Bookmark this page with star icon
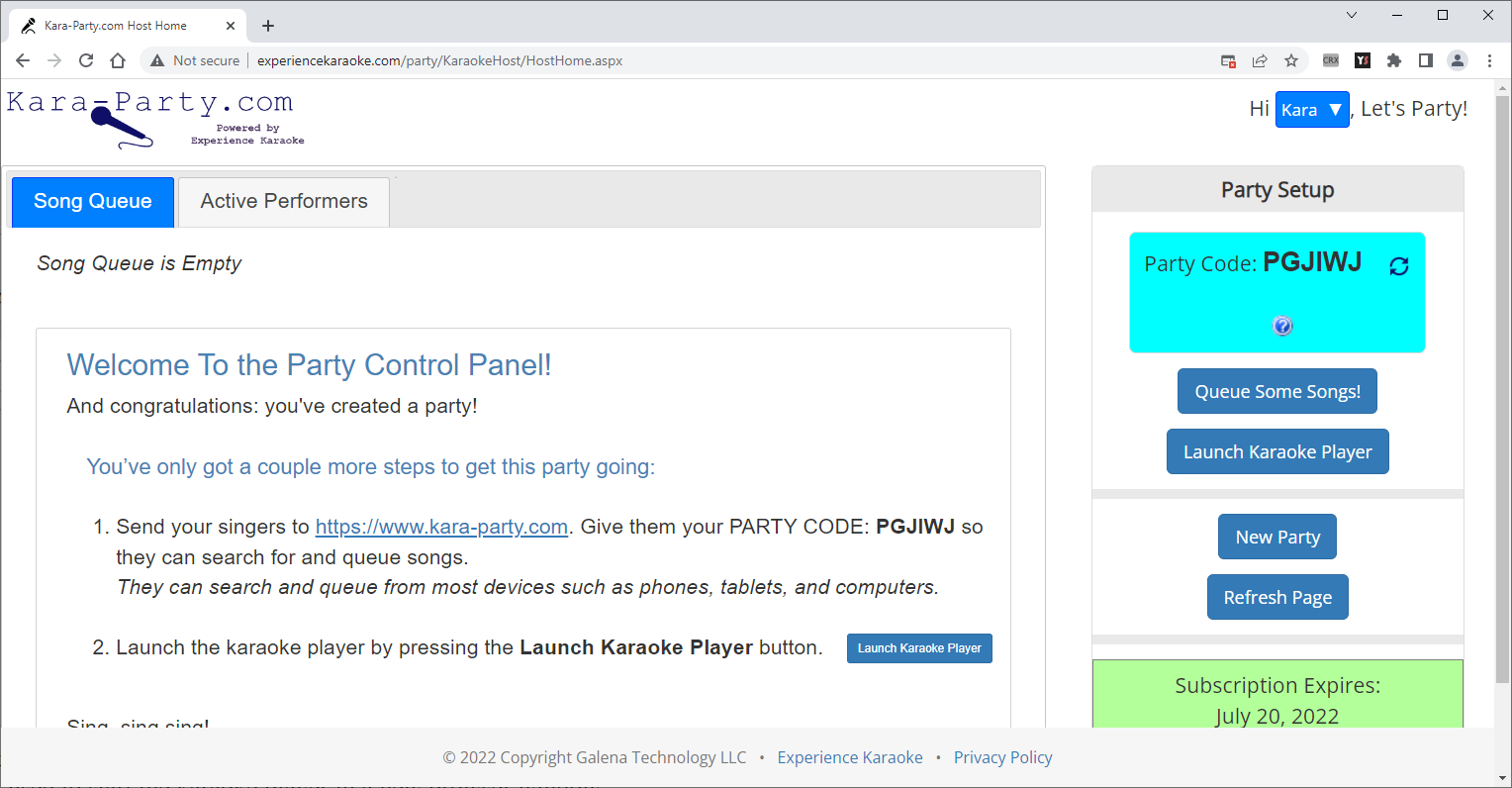This screenshot has height=788, width=1512. 1291,60
